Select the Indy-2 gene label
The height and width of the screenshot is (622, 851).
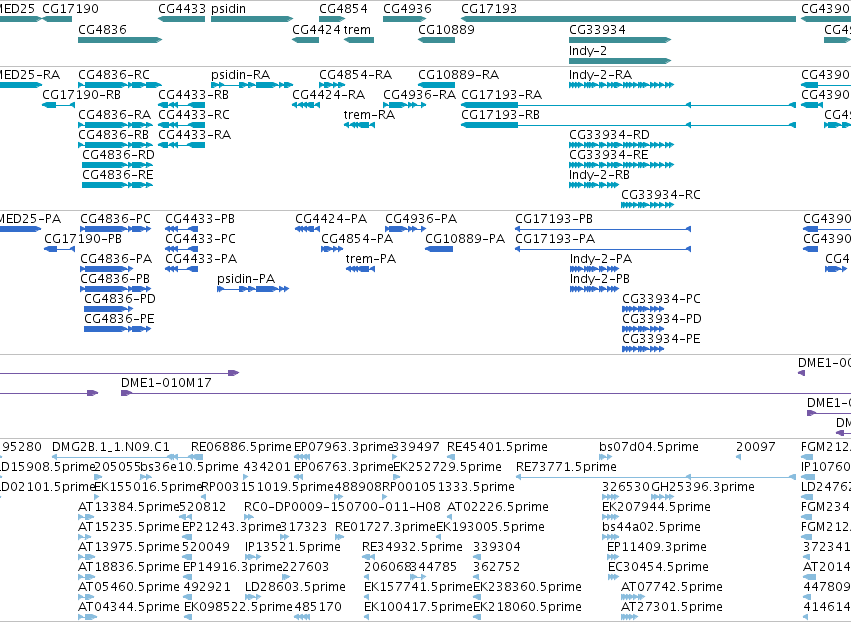click(x=588, y=50)
